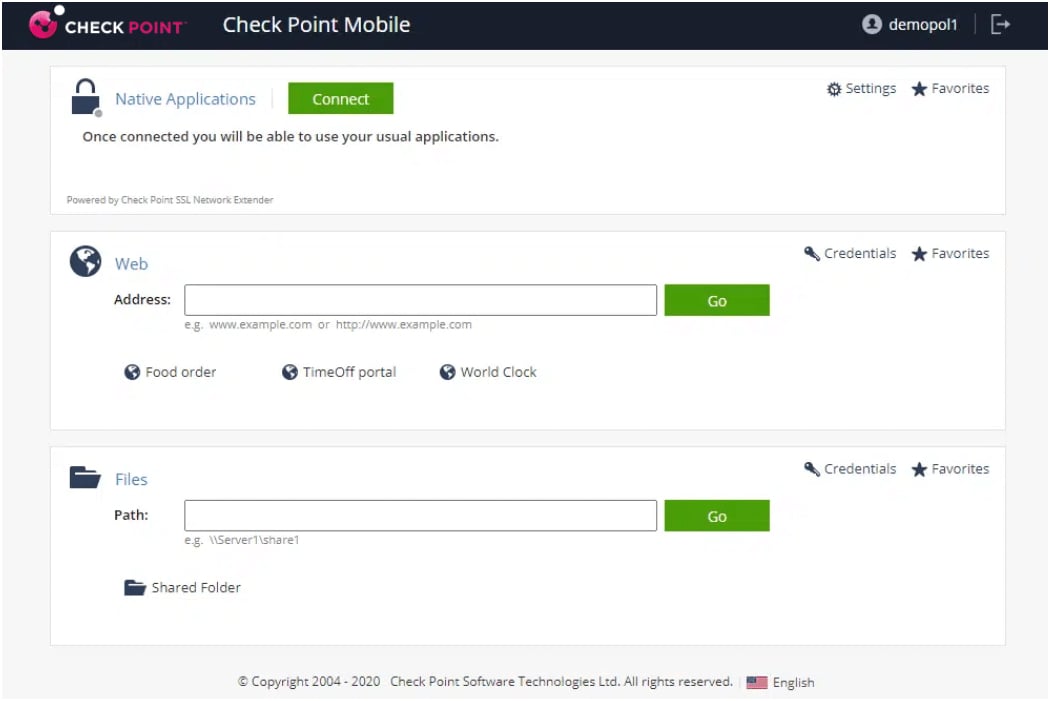This screenshot has height=701, width=1050.
Task: Click the logout icon in the header
Action: [1000, 24]
